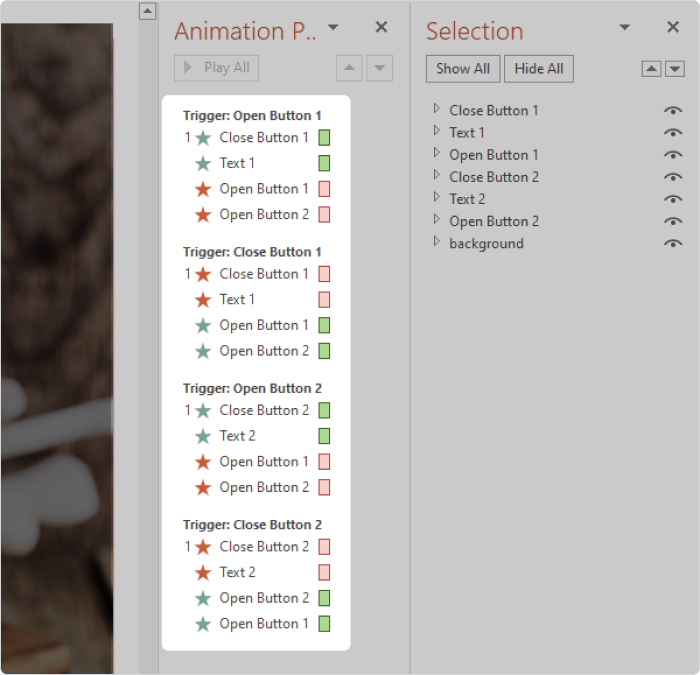Expand Text 2 group in Selection pane

pyautogui.click(x=437, y=197)
